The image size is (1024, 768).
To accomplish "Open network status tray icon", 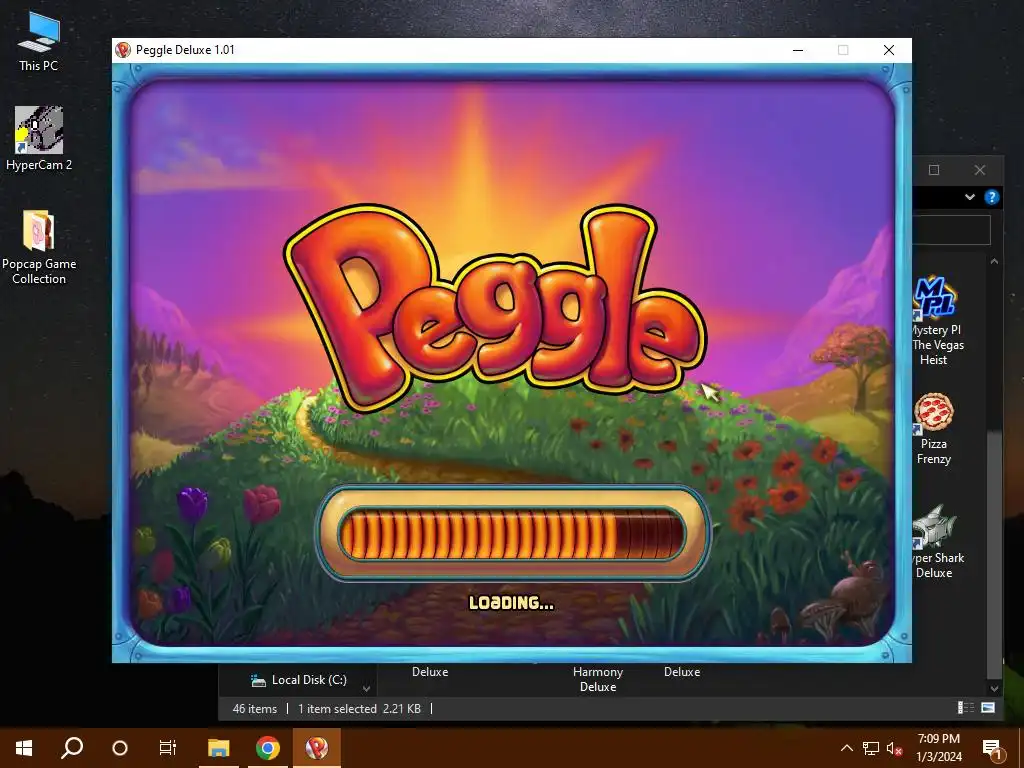I will [x=871, y=748].
